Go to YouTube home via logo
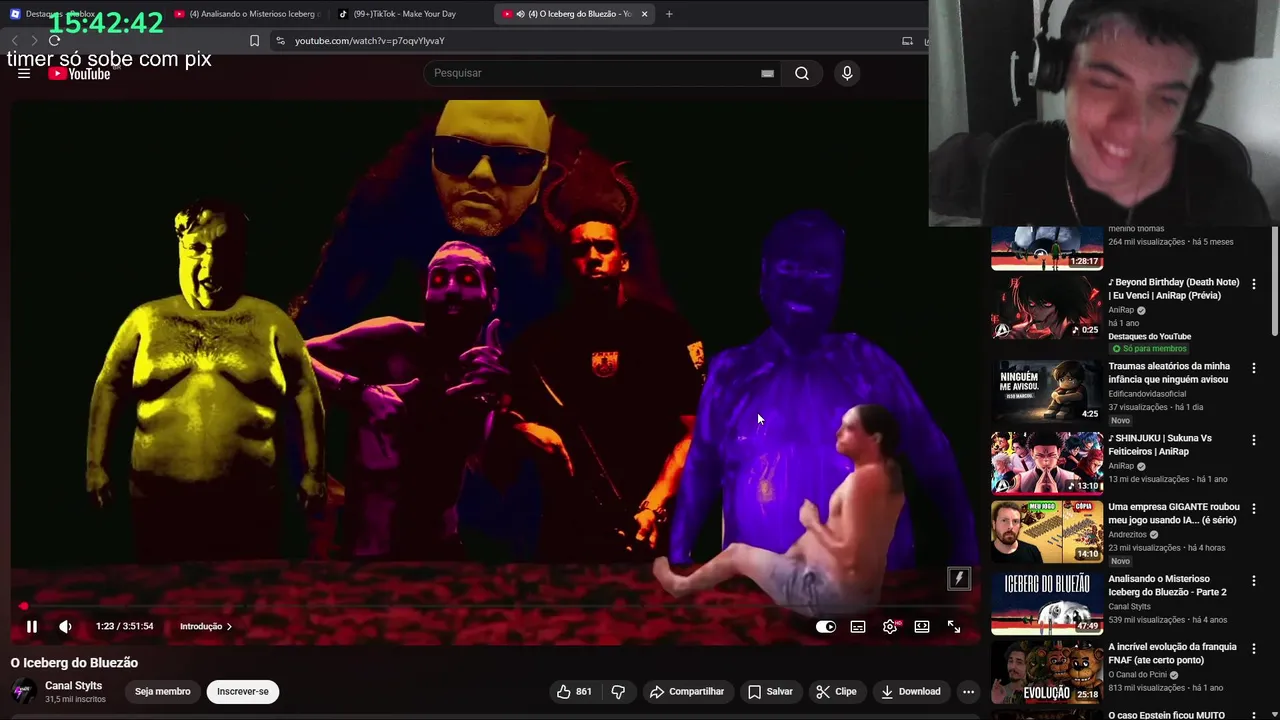Screen dimensions: 1280x720 79,73
